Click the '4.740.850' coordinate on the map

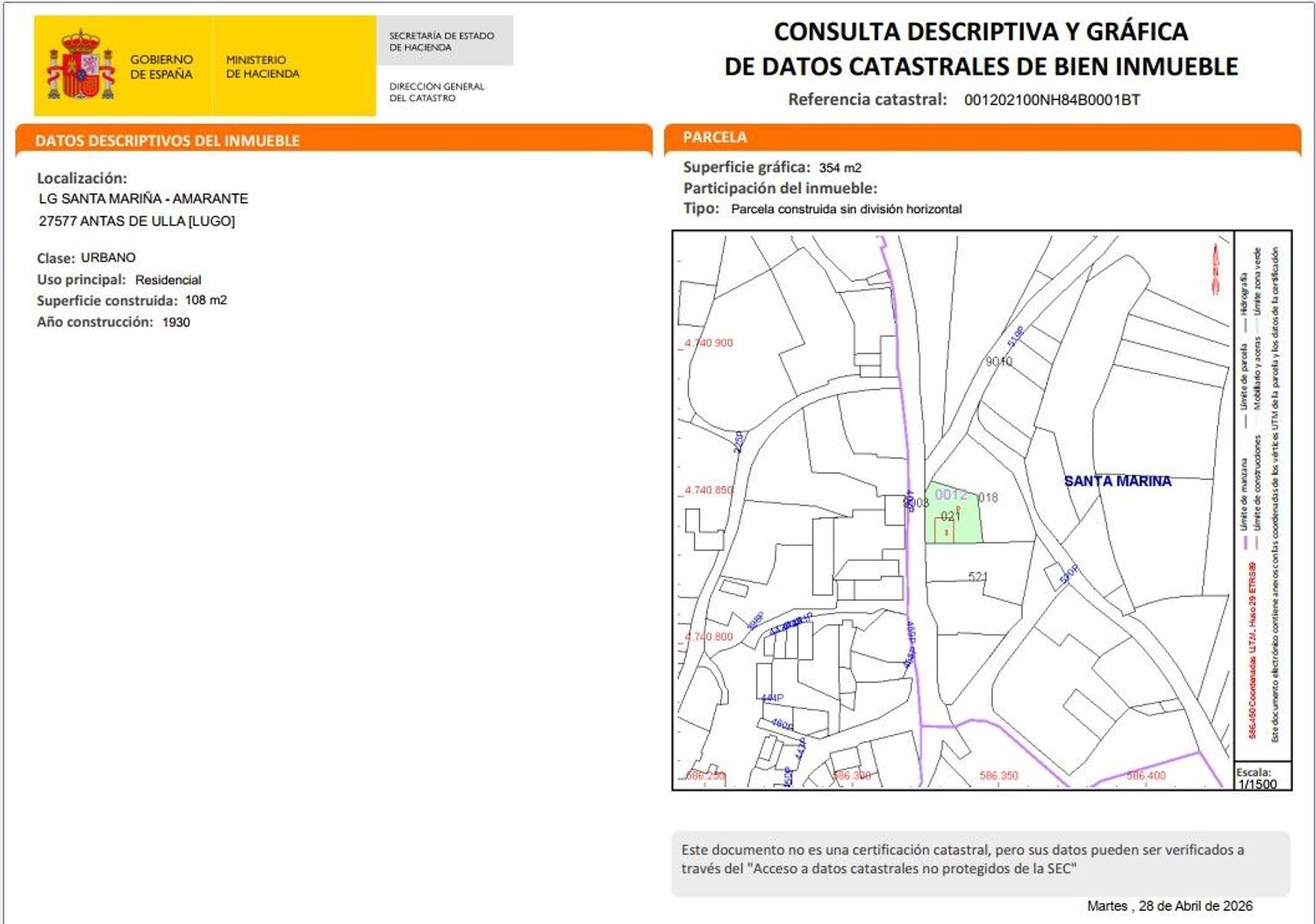pos(709,490)
